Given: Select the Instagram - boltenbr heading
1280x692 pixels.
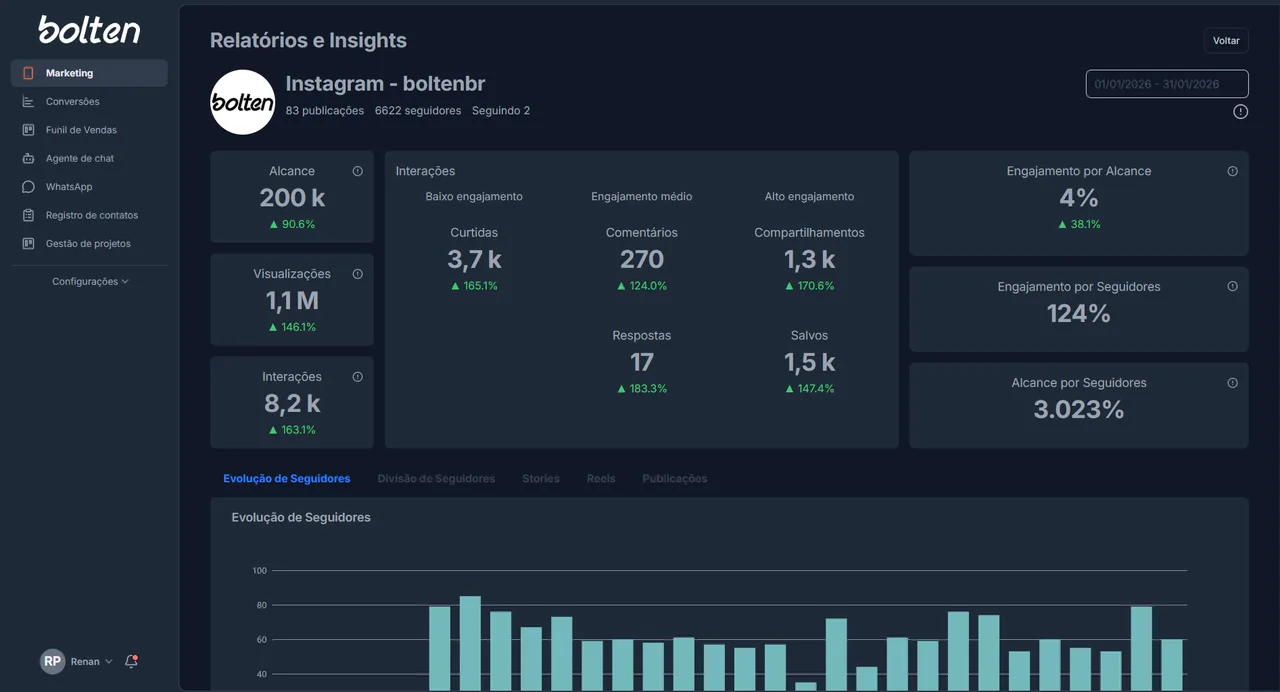Looking at the screenshot, I should tap(386, 84).
